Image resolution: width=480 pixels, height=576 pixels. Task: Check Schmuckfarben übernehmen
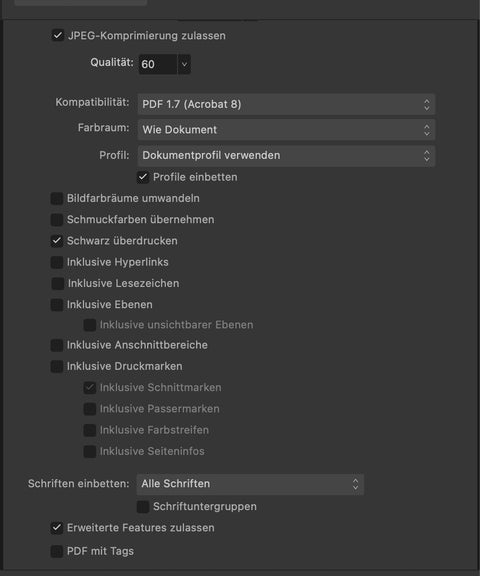click(x=57, y=220)
